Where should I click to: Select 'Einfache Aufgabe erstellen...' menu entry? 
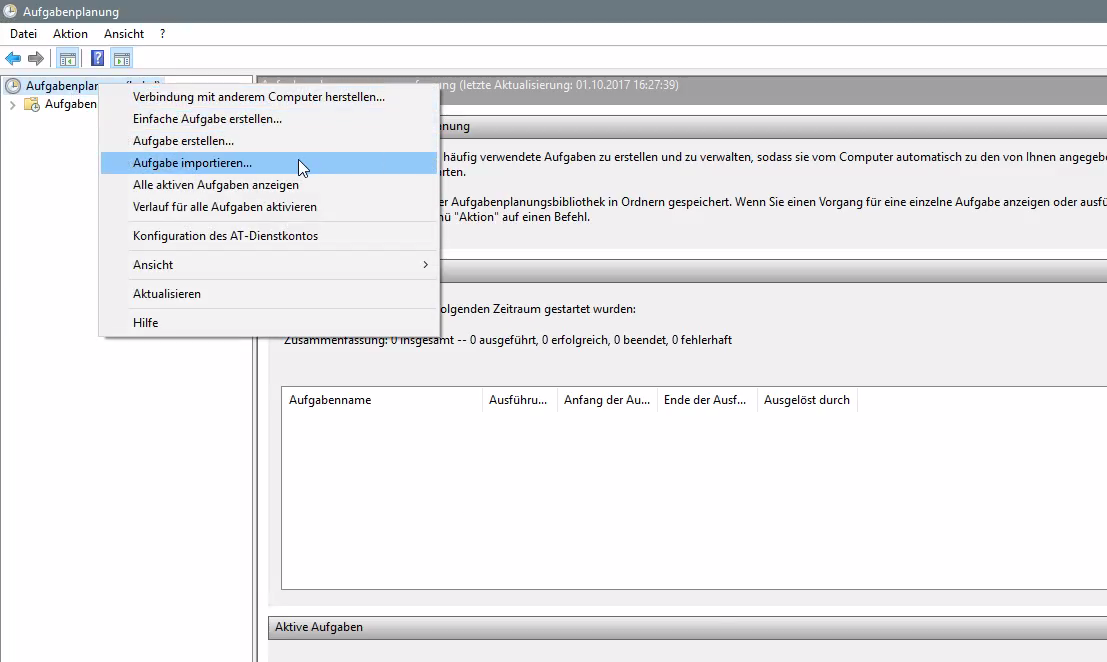coord(207,119)
